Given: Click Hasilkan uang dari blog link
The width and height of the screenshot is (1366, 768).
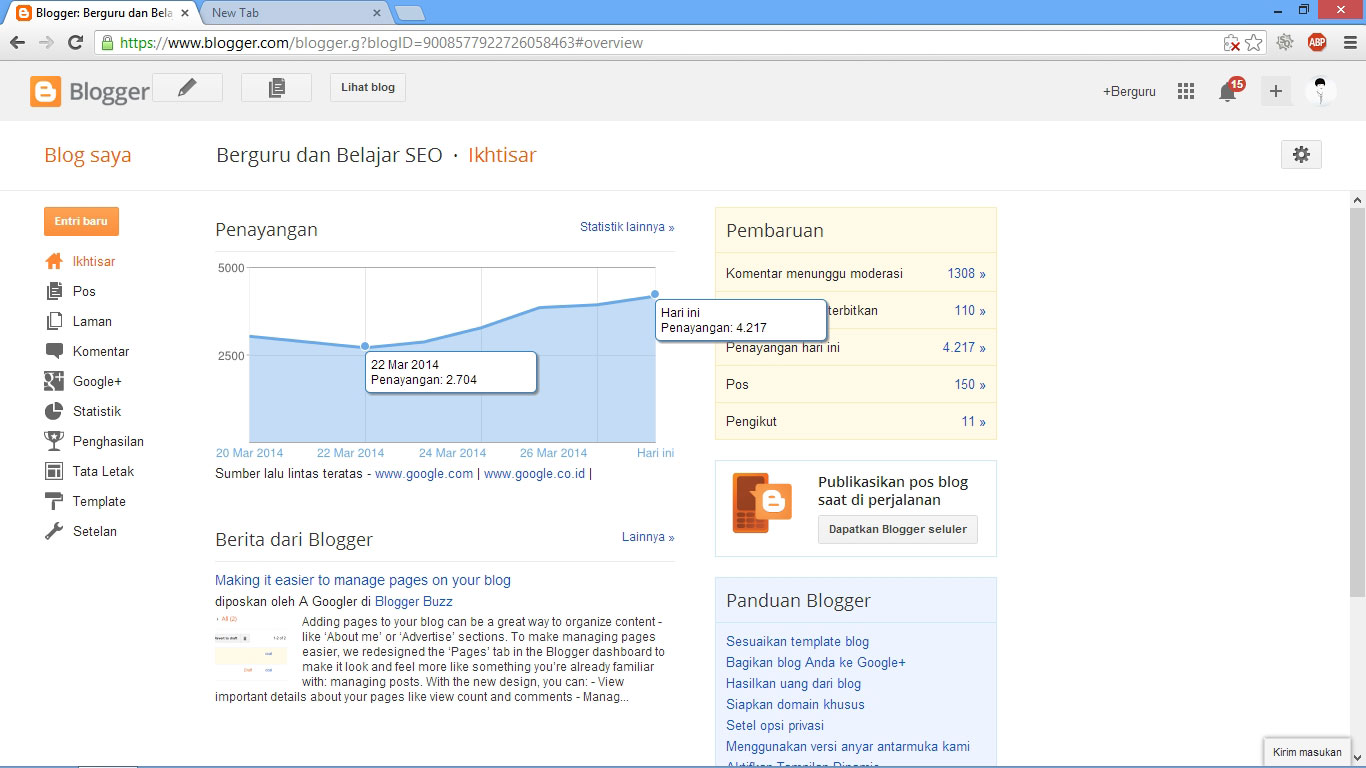Looking at the screenshot, I should coord(794,684).
